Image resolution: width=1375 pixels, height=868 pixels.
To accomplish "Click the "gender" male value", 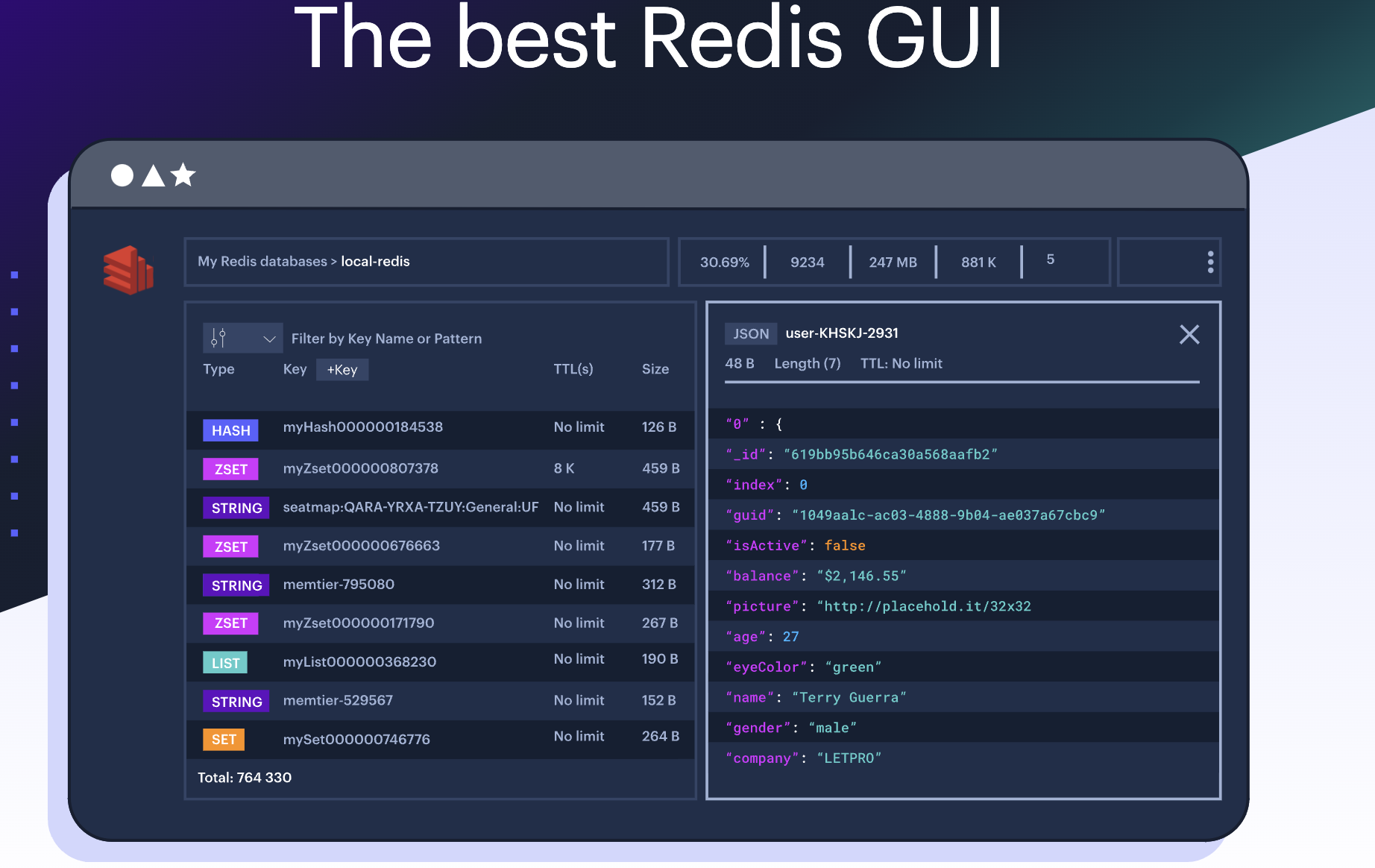I will (x=832, y=729).
